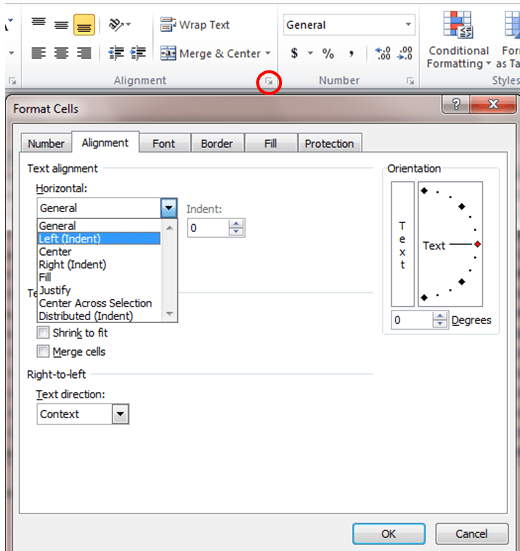Enable the Merge cells checkbox

point(43,351)
